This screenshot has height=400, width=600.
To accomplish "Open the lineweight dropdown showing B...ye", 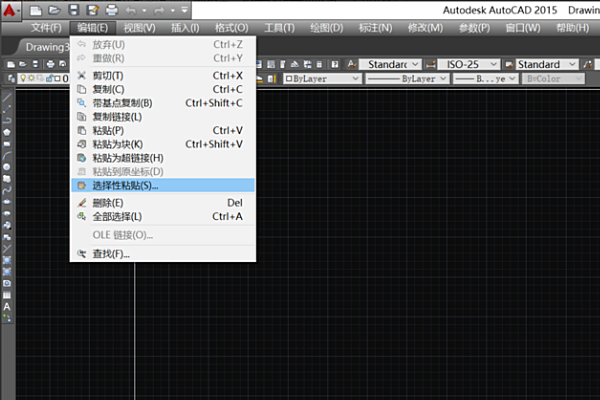I will (486, 79).
